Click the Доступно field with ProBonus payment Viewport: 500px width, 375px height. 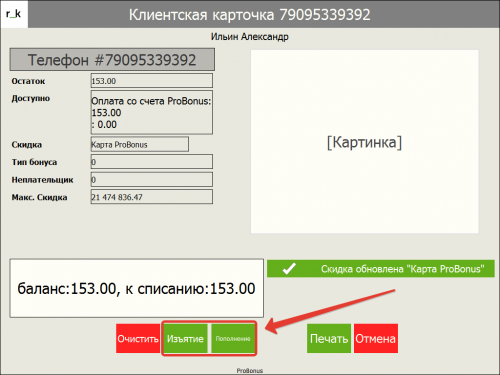[x=152, y=113]
